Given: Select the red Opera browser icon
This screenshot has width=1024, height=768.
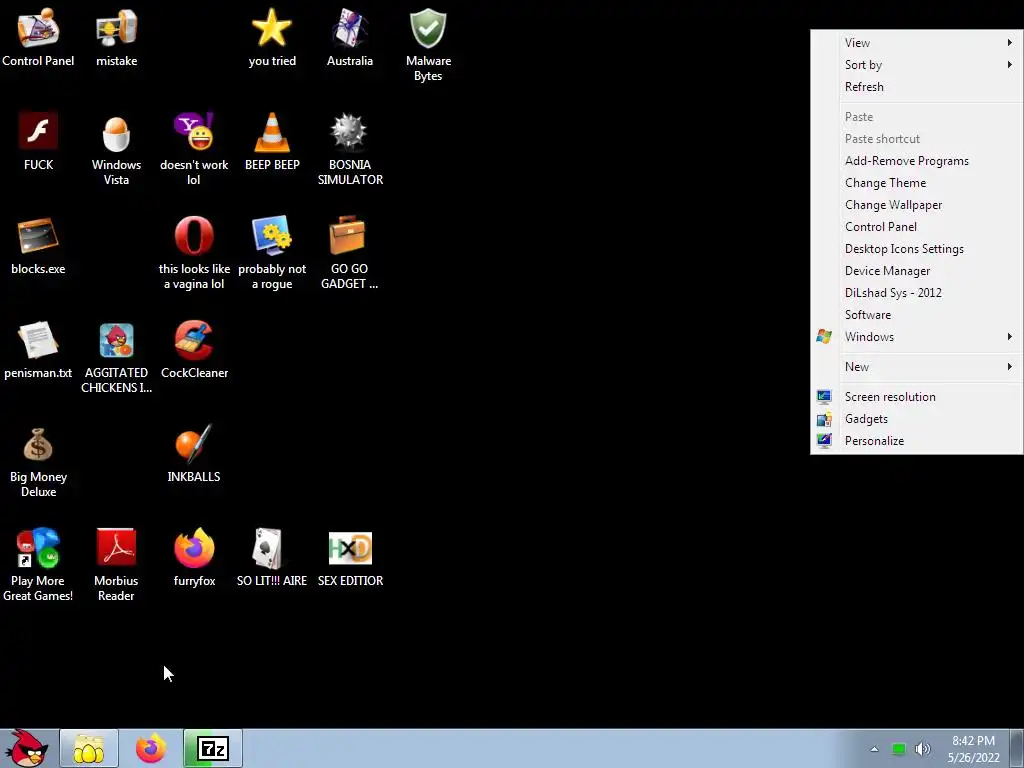Looking at the screenshot, I should coord(194,253).
